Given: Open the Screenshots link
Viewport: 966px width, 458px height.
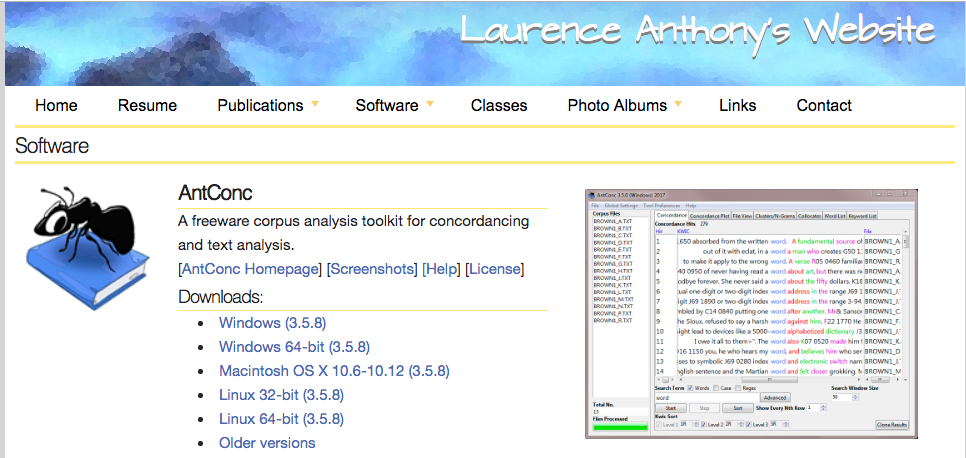Looking at the screenshot, I should tap(371, 269).
